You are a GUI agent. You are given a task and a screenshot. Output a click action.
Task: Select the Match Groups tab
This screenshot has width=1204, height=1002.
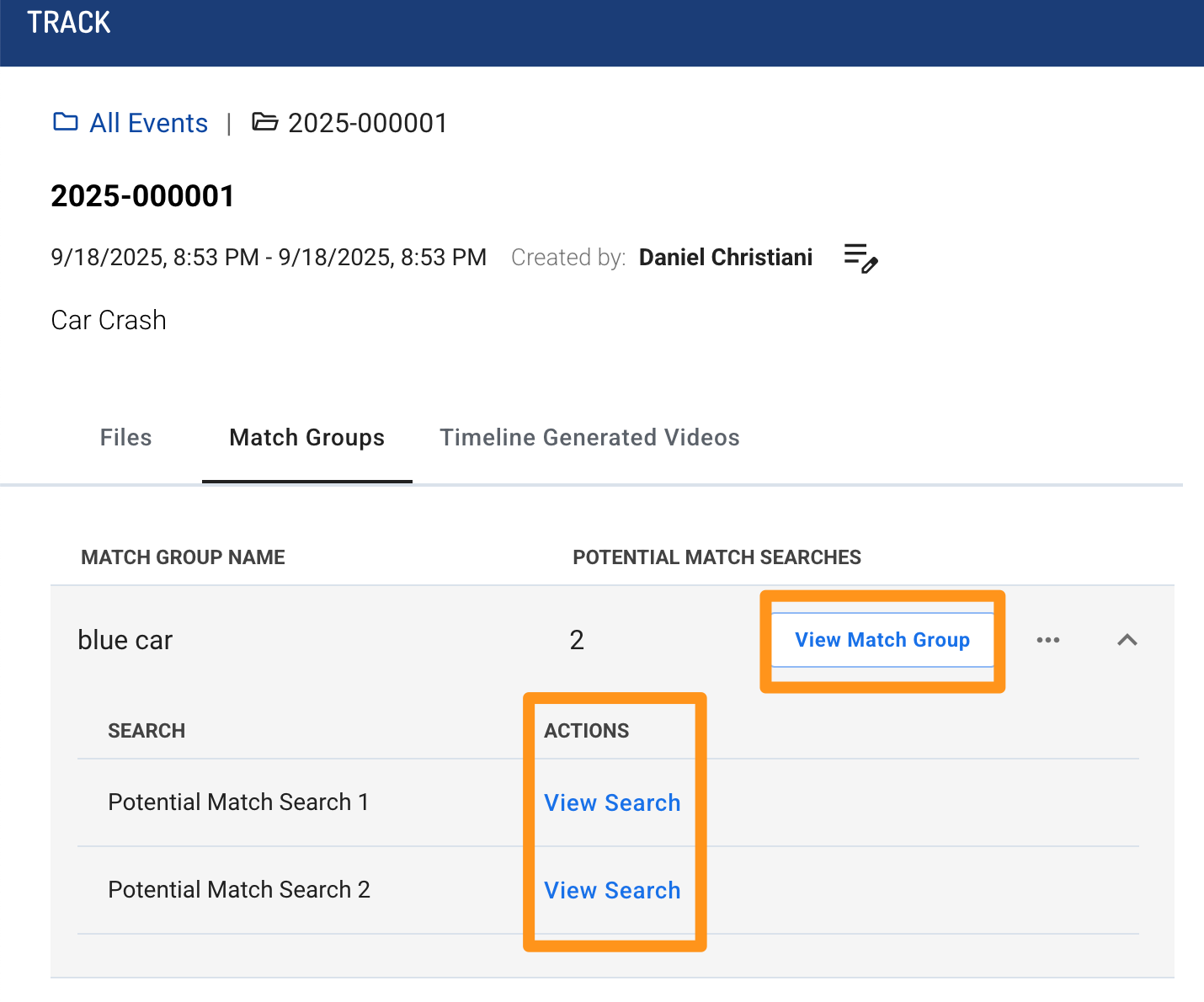306,438
